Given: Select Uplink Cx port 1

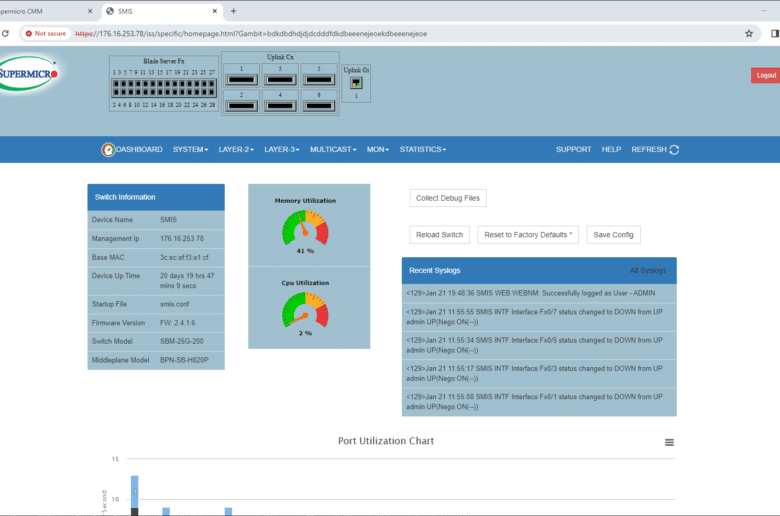Looking at the screenshot, I should (x=241, y=80).
